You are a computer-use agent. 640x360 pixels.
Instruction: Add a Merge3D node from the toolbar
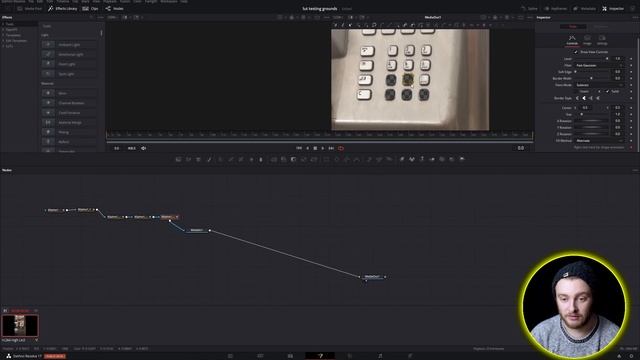432,159
